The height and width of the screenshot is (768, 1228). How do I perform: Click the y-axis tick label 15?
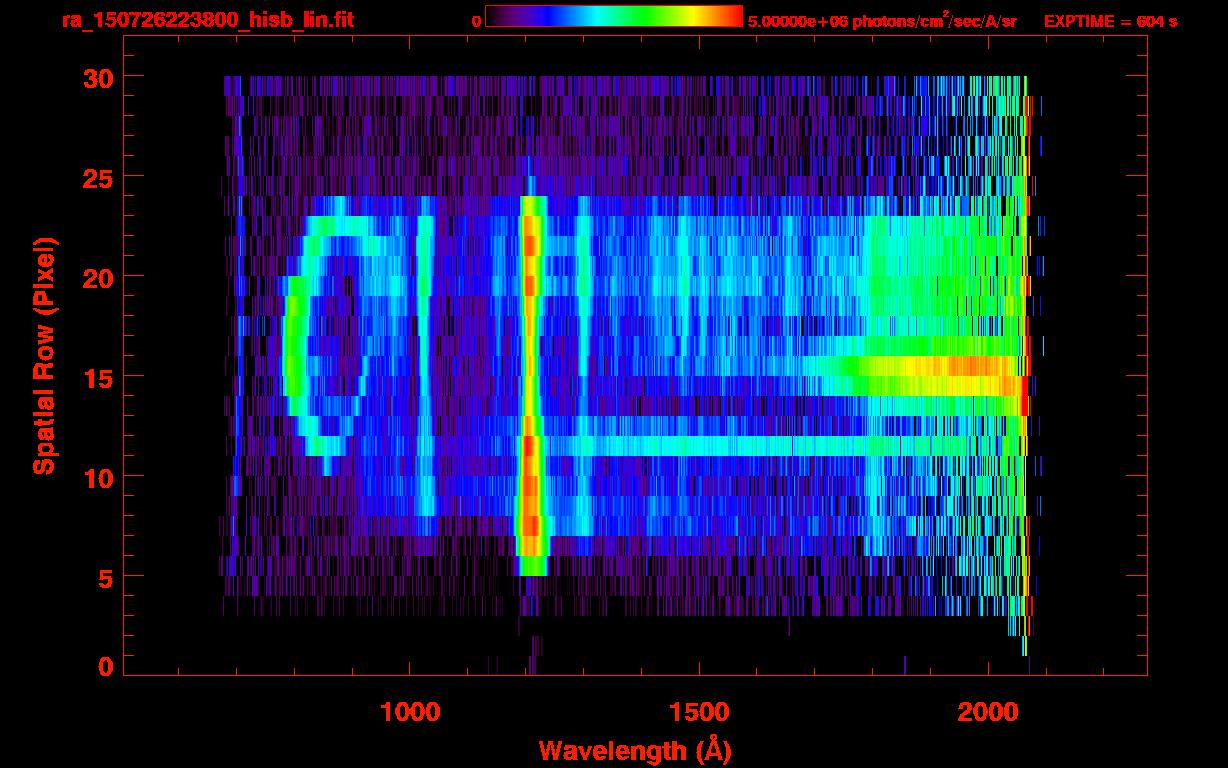coord(98,377)
